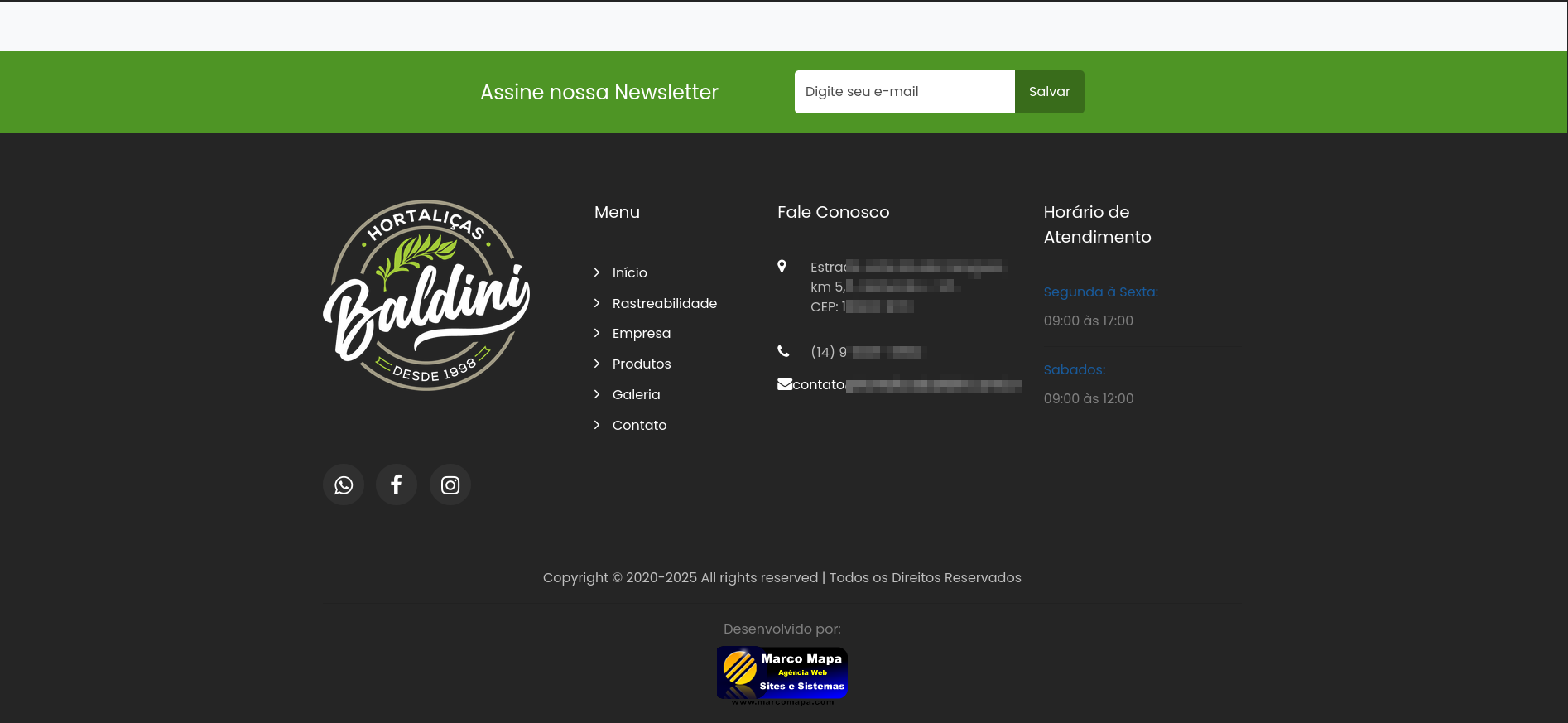The height and width of the screenshot is (723, 1568).
Task: Click the contato email address link
Action: click(906, 385)
